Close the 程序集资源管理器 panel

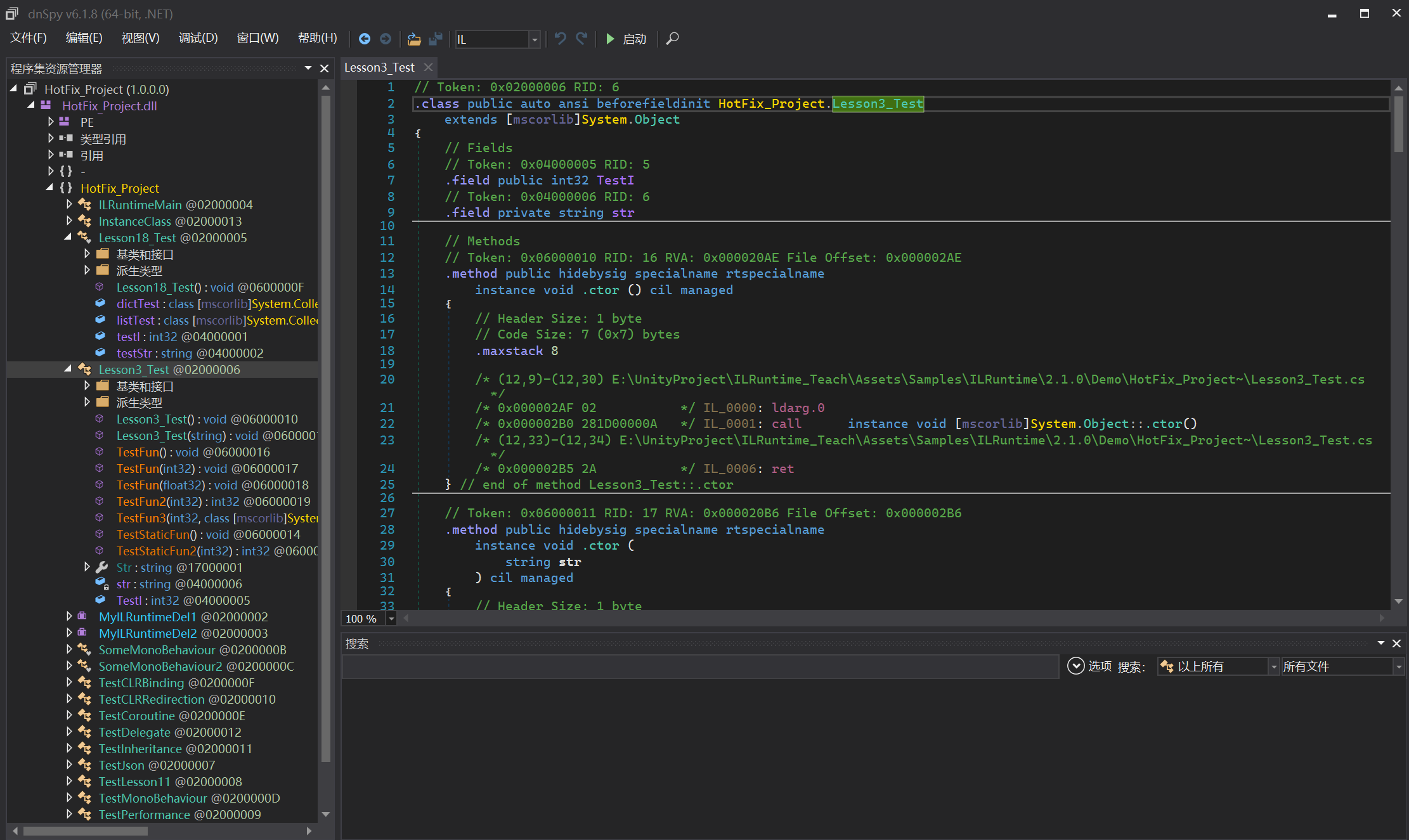point(324,68)
